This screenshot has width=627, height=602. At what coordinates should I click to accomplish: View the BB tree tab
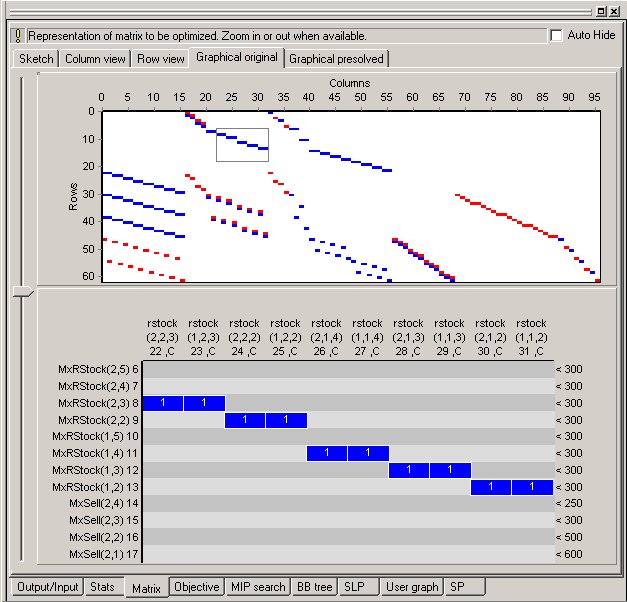point(315,587)
